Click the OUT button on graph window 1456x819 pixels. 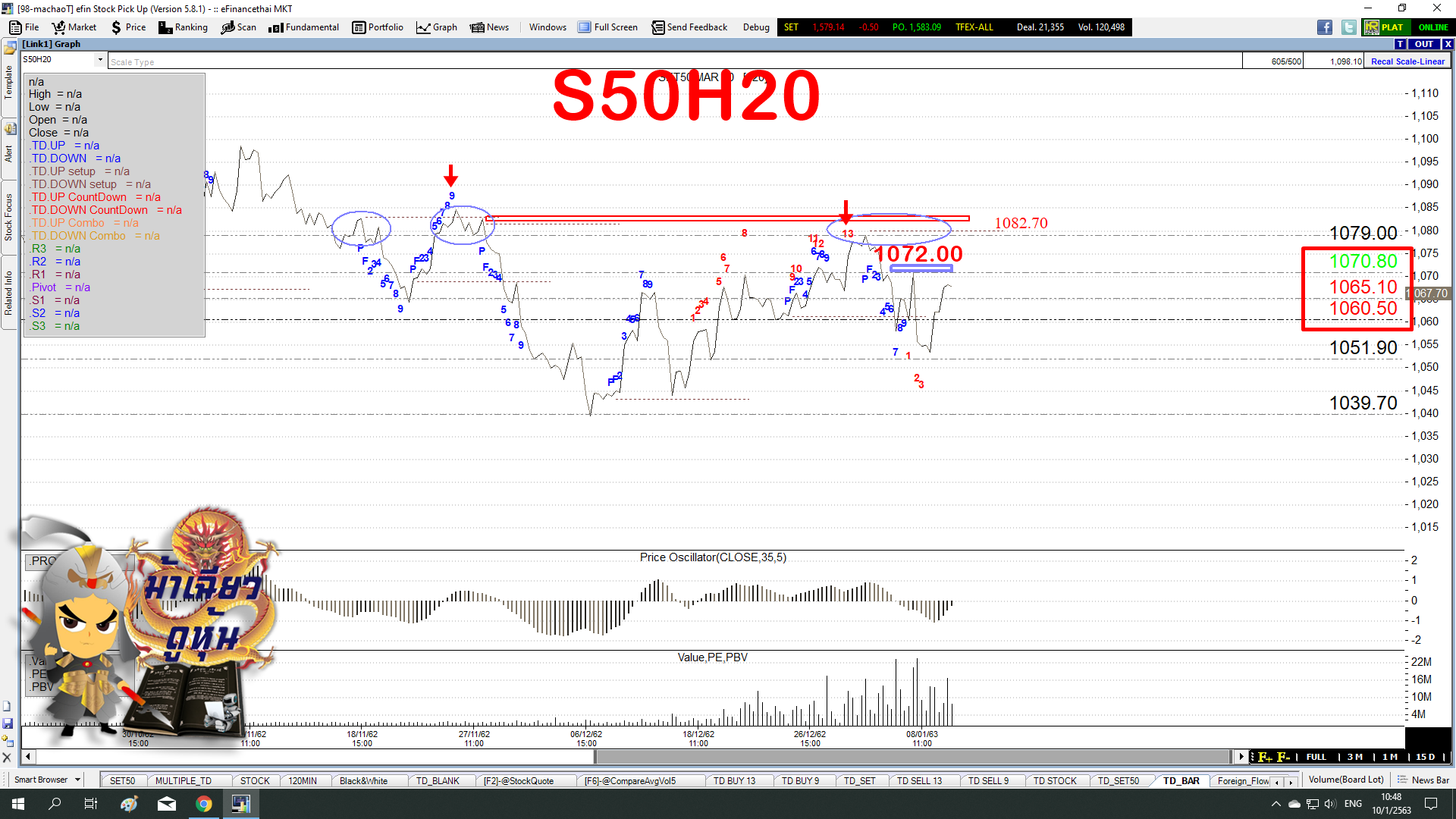1424,44
